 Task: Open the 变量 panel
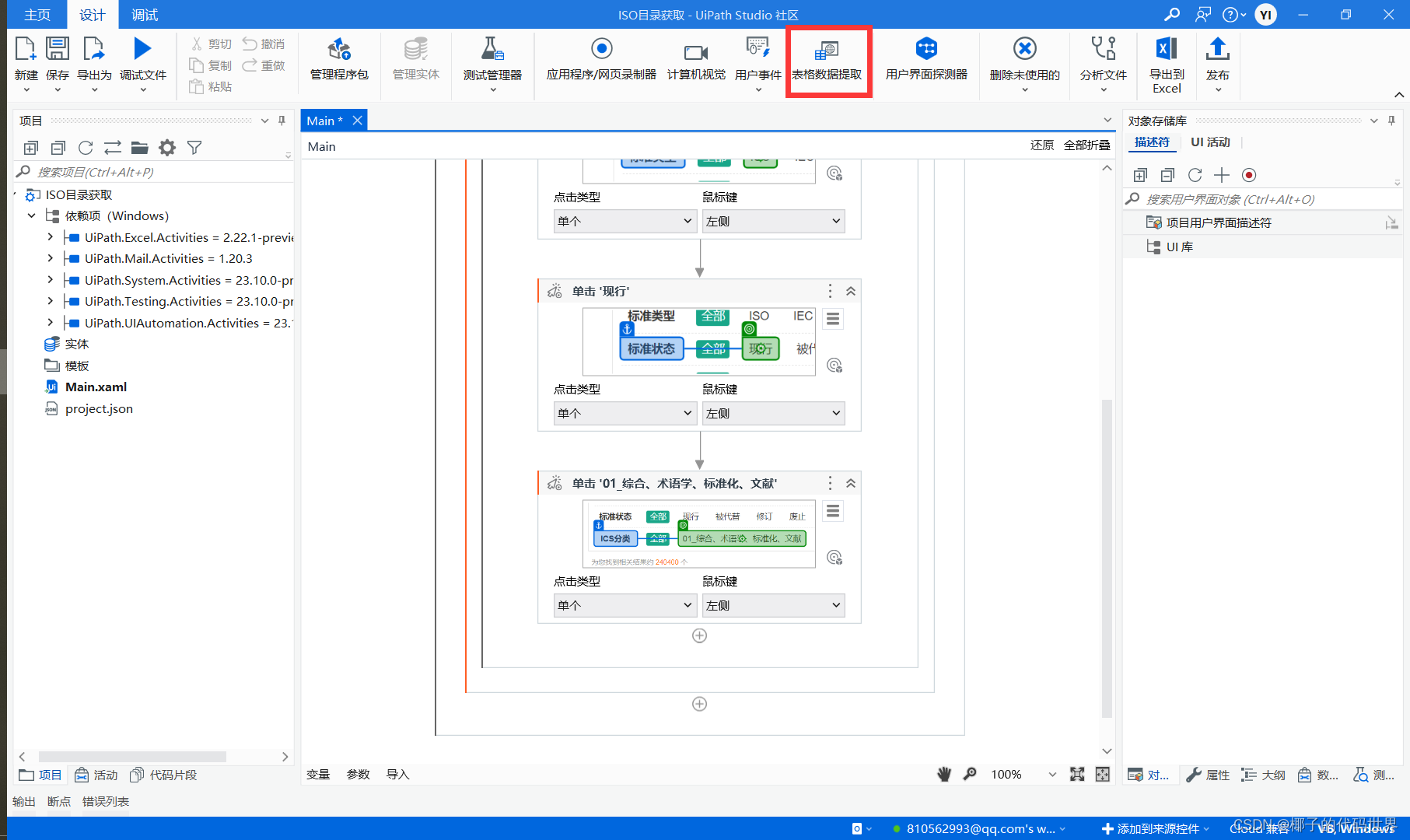[318, 774]
